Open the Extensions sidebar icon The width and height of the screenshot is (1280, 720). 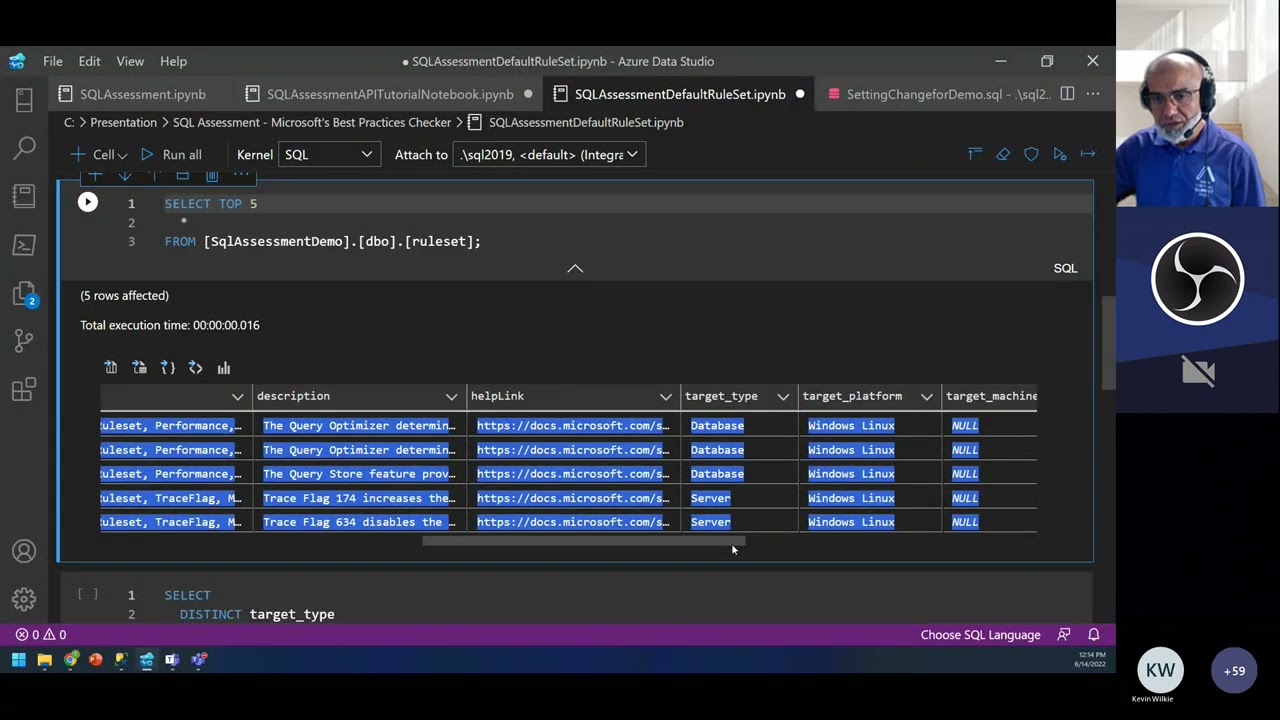pos(24,390)
